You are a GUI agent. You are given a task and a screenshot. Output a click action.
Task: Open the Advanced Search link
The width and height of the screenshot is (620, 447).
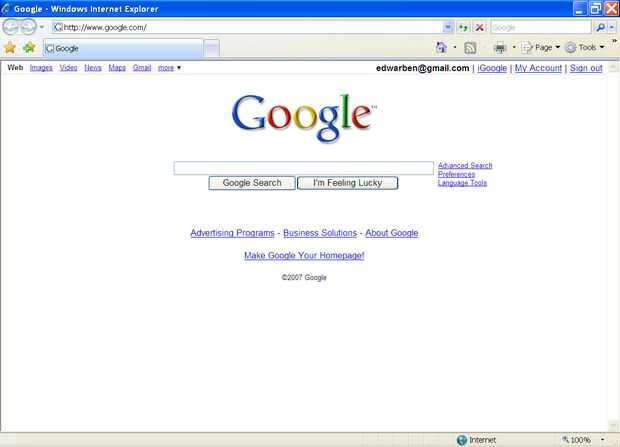465,165
